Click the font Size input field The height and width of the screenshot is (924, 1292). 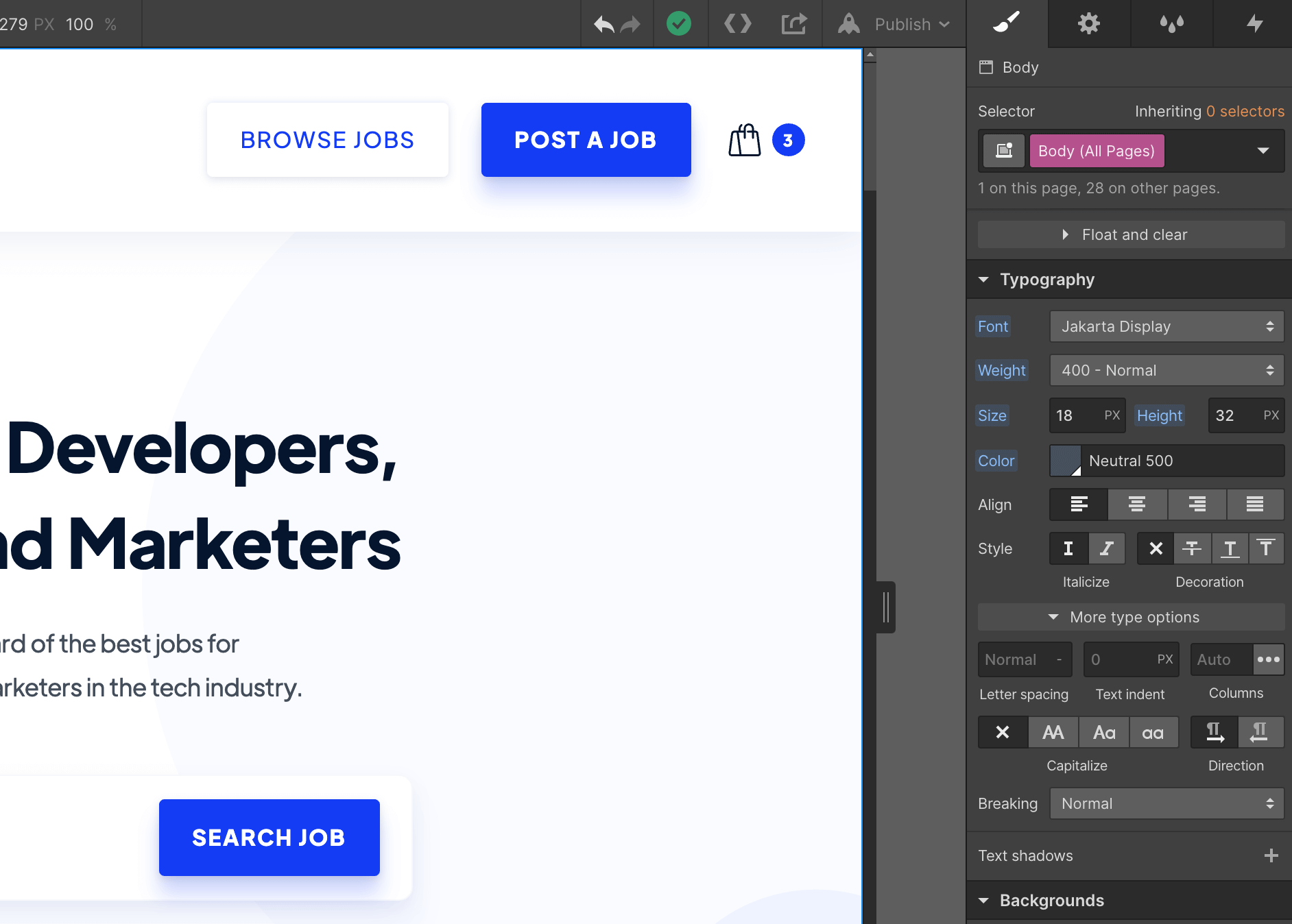pyautogui.click(x=1077, y=415)
